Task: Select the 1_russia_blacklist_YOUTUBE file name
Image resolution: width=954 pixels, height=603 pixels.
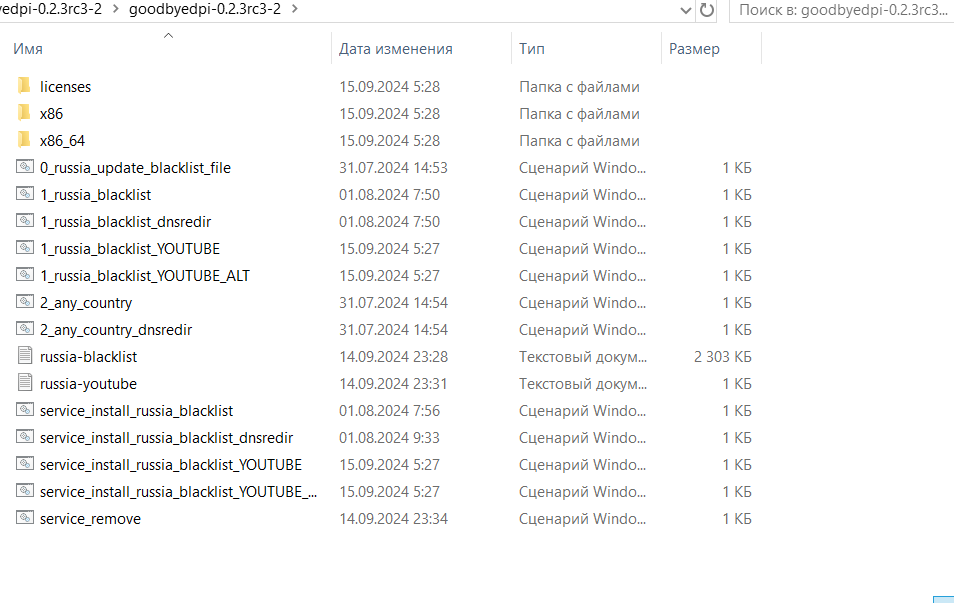Action: 130,249
